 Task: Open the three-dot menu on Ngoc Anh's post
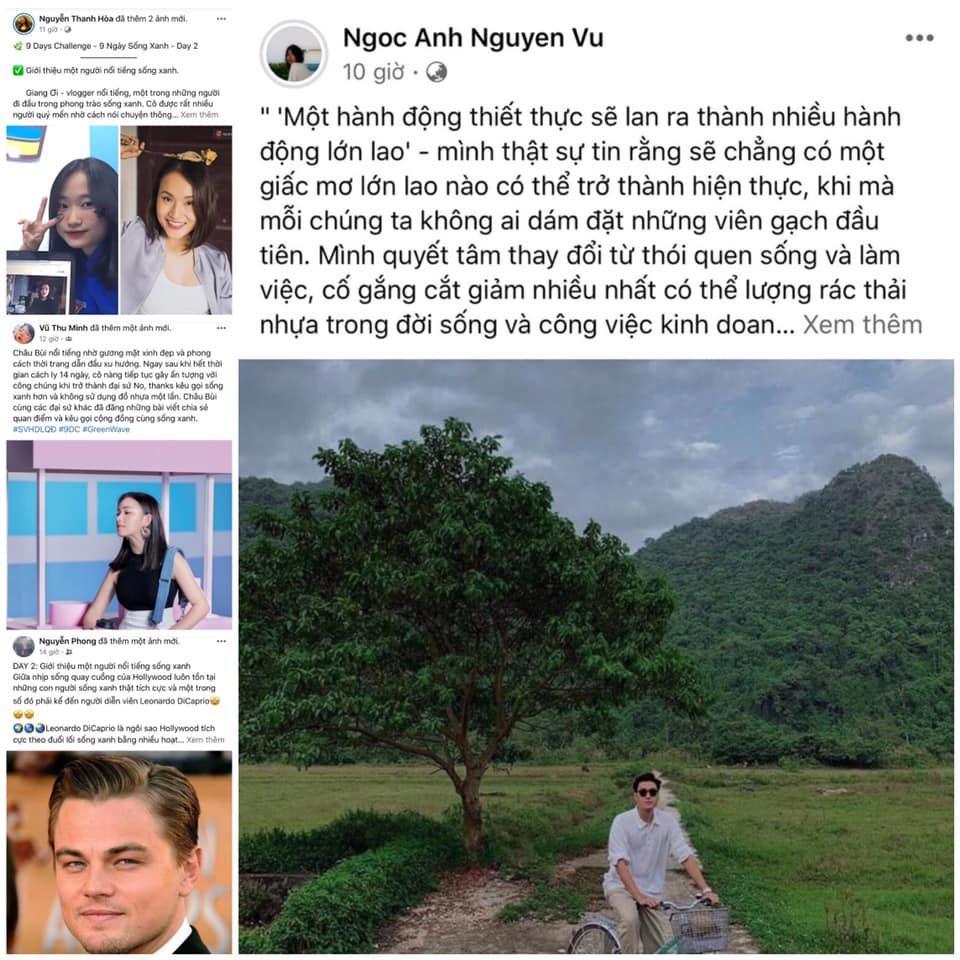click(919, 38)
